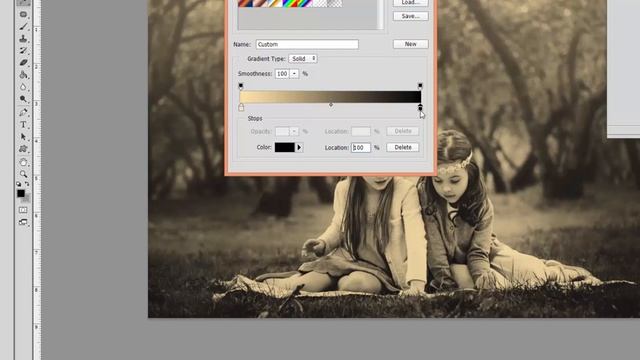Swap foreground and background colors

[x=27, y=184]
